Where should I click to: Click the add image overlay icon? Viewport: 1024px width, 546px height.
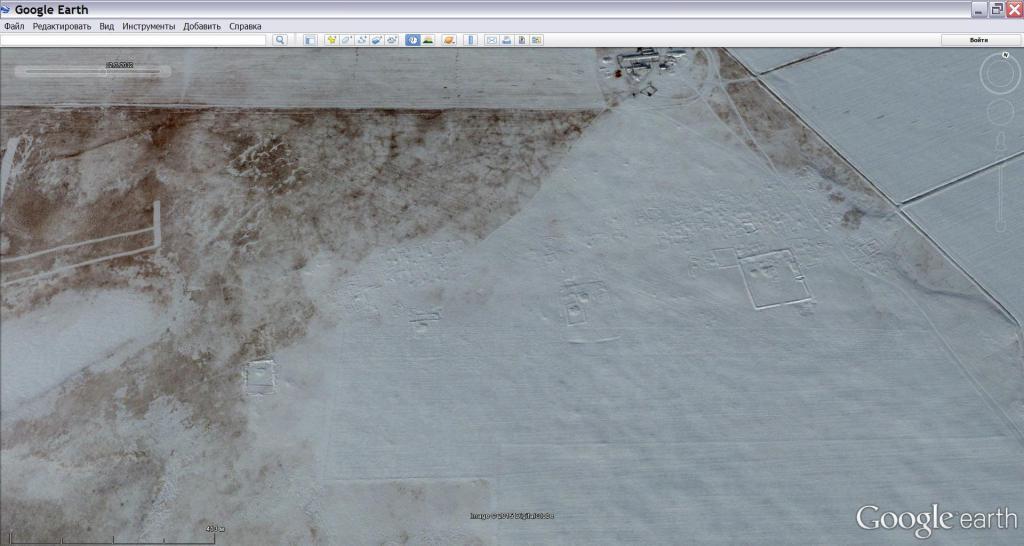click(377, 40)
